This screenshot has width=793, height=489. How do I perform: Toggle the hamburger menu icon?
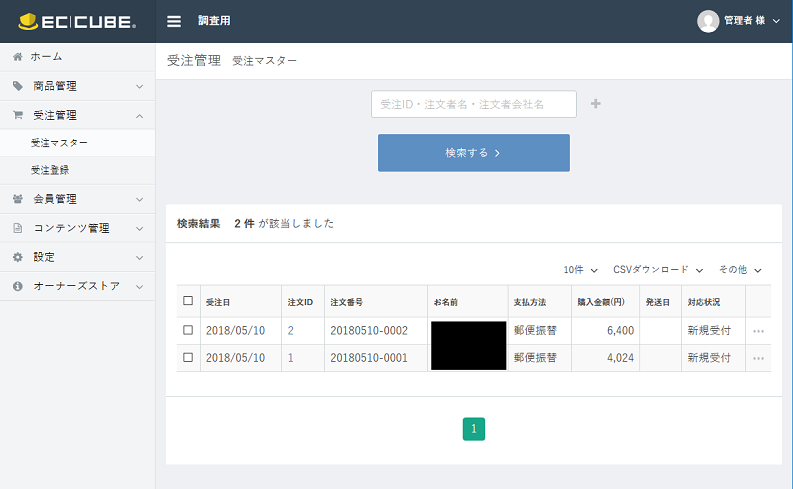point(174,21)
